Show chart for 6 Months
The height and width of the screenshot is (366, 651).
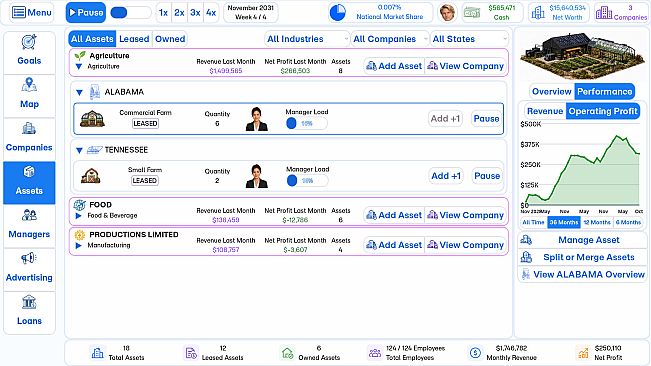point(628,222)
